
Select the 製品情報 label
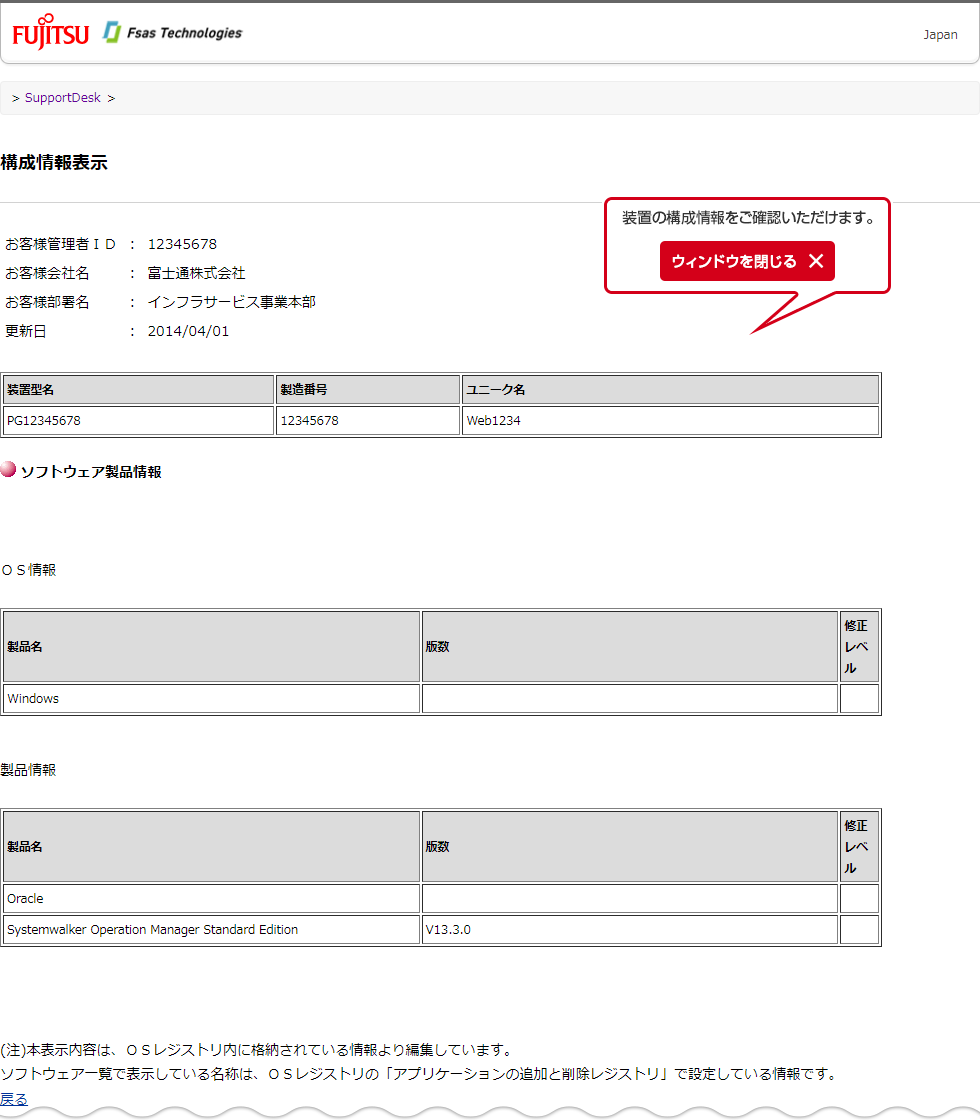28,770
